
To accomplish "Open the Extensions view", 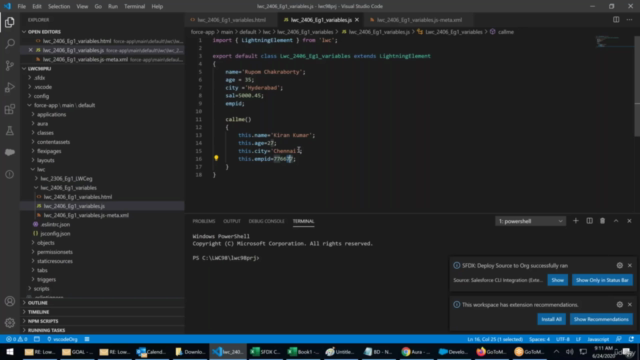I will click(10, 109).
